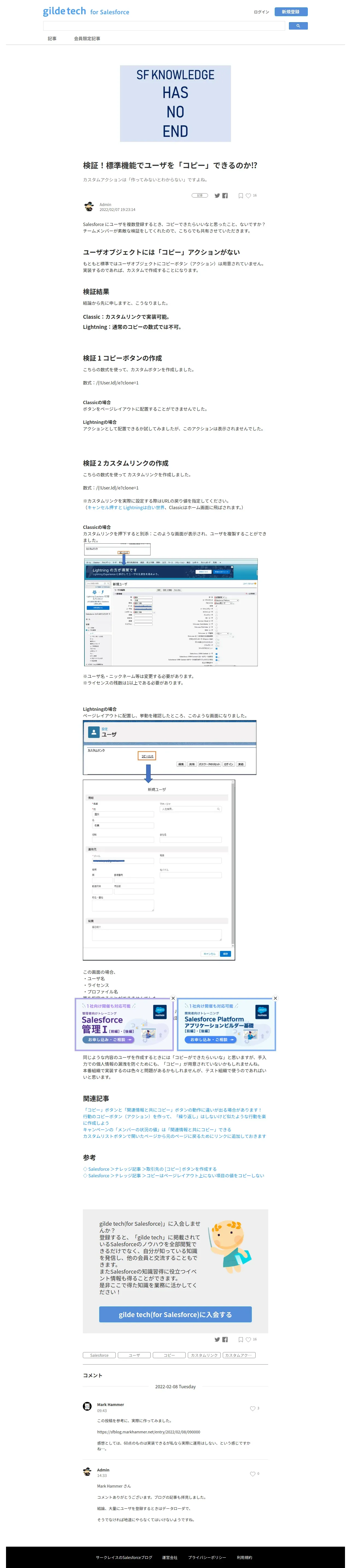Click the Admin author name under title
The width and height of the screenshot is (351, 1568).
click(x=105, y=205)
